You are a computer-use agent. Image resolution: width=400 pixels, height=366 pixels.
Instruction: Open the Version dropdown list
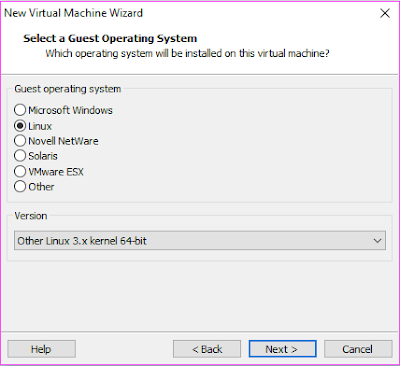point(200,241)
